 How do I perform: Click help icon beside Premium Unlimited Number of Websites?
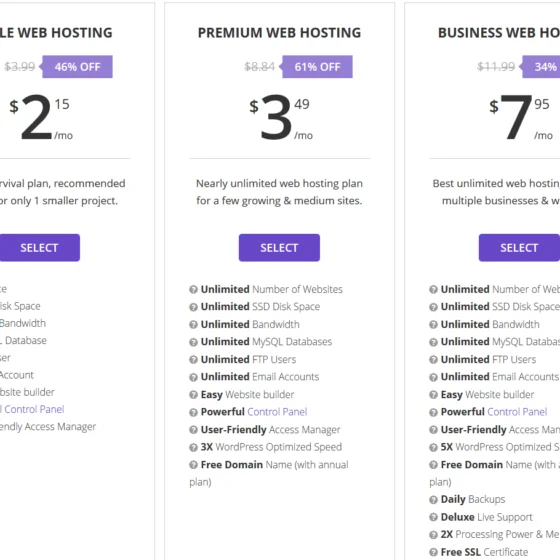click(193, 290)
